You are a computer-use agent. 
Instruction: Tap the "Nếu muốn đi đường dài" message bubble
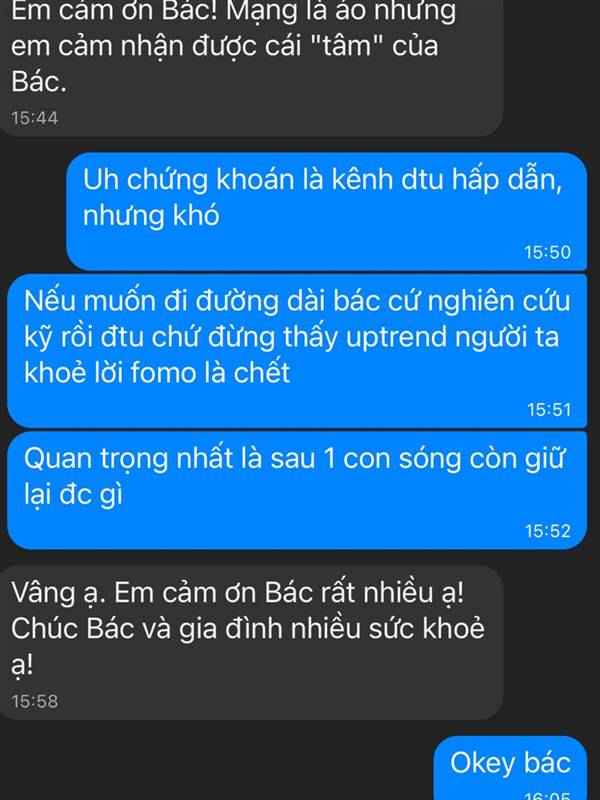click(x=297, y=351)
